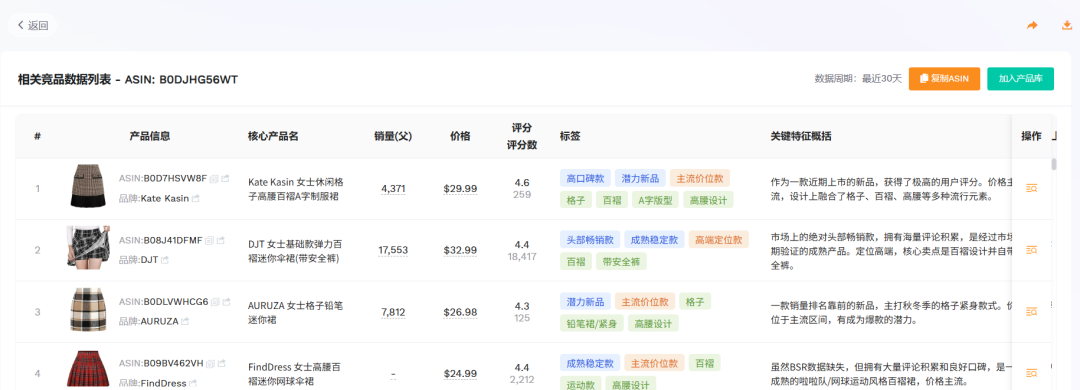Click the 关键特征概括 column header
Viewport: 1080px width, 390px height.
[801, 136]
